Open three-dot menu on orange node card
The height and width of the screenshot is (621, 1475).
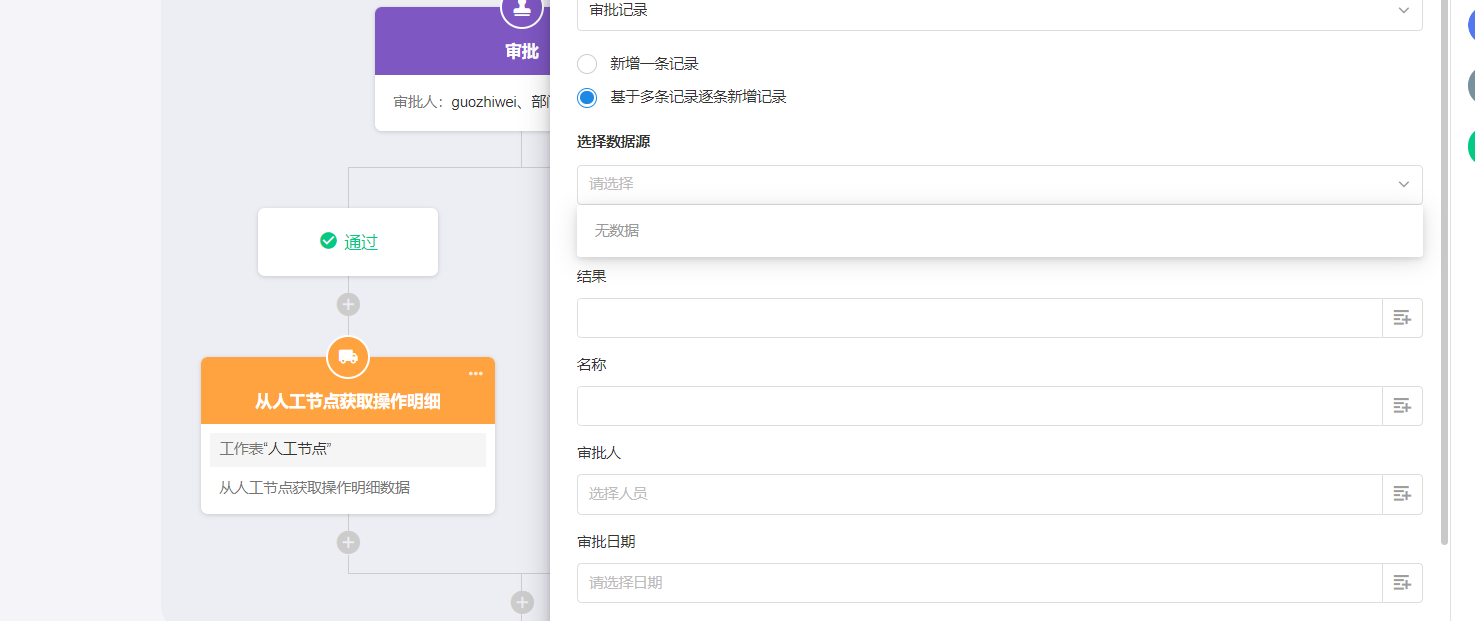click(475, 374)
